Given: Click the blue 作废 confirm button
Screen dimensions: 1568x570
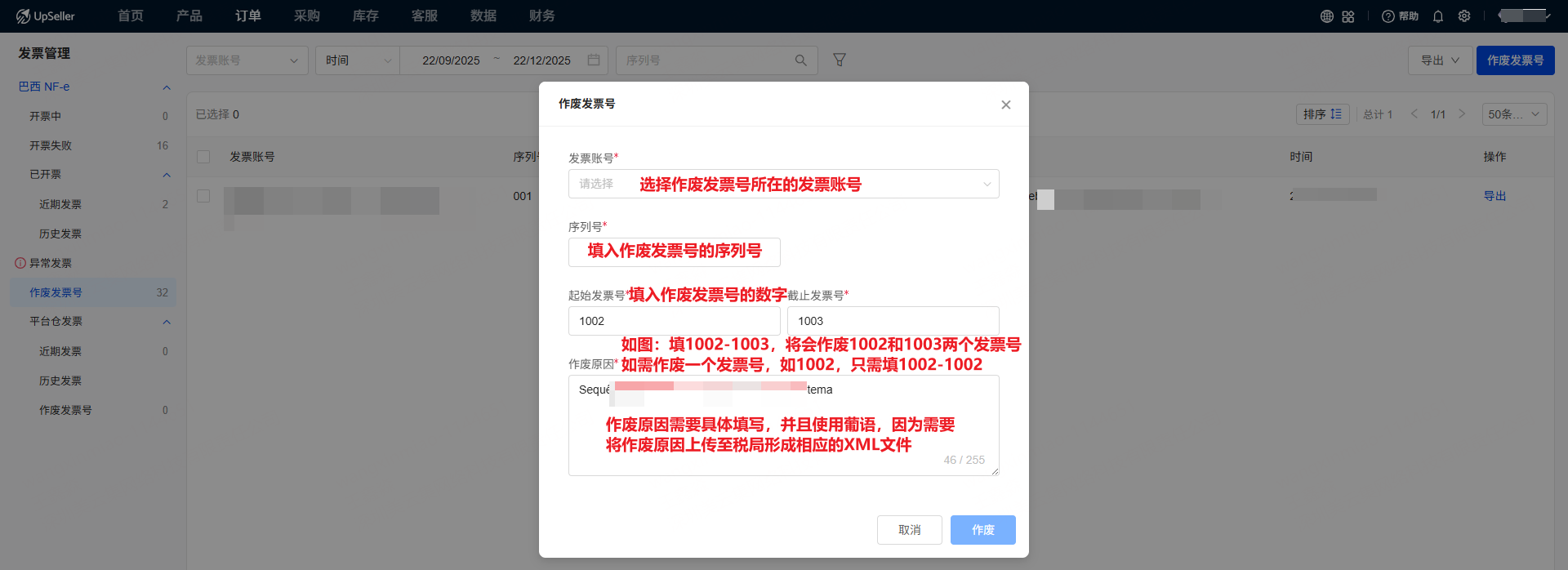Looking at the screenshot, I should 982,530.
